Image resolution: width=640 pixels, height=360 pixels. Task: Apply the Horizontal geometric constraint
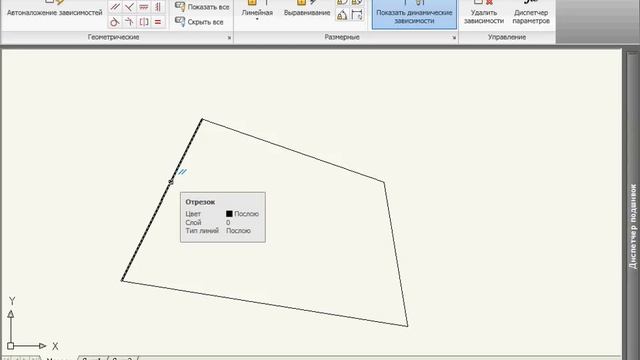pos(144,7)
